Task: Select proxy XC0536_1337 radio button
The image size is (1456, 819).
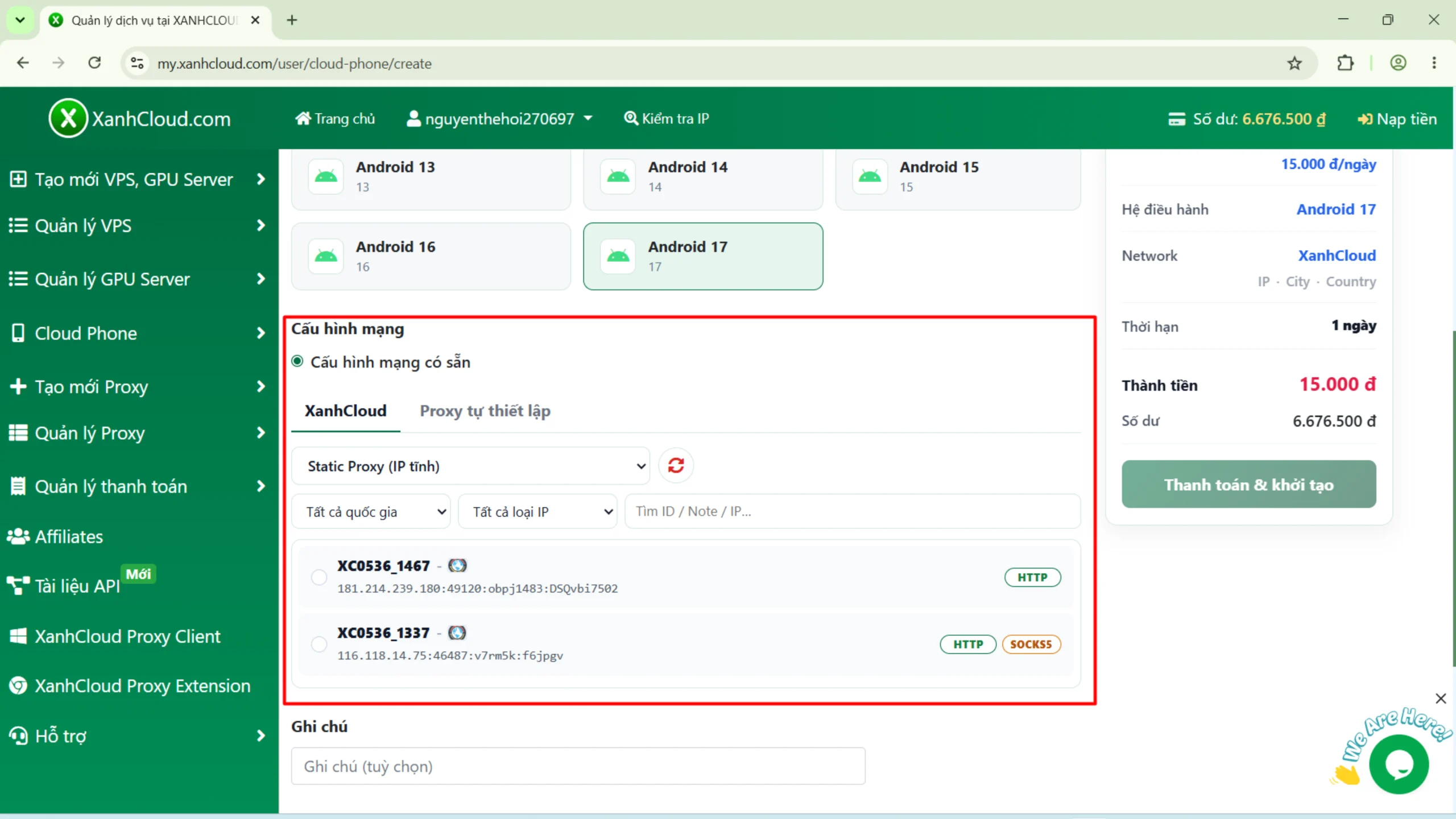Action: tap(319, 644)
